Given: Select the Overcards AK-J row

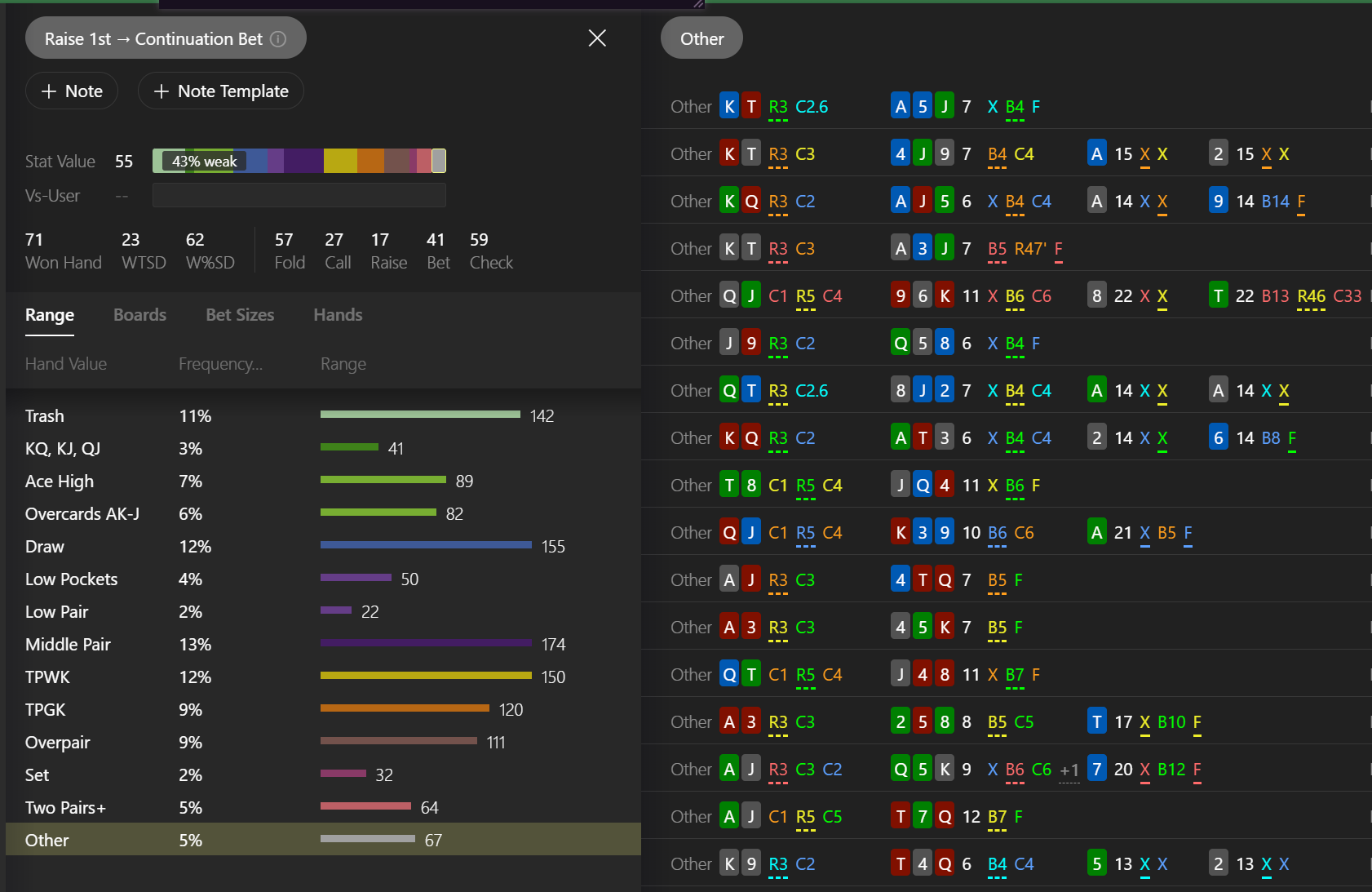Looking at the screenshot, I should point(323,514).
